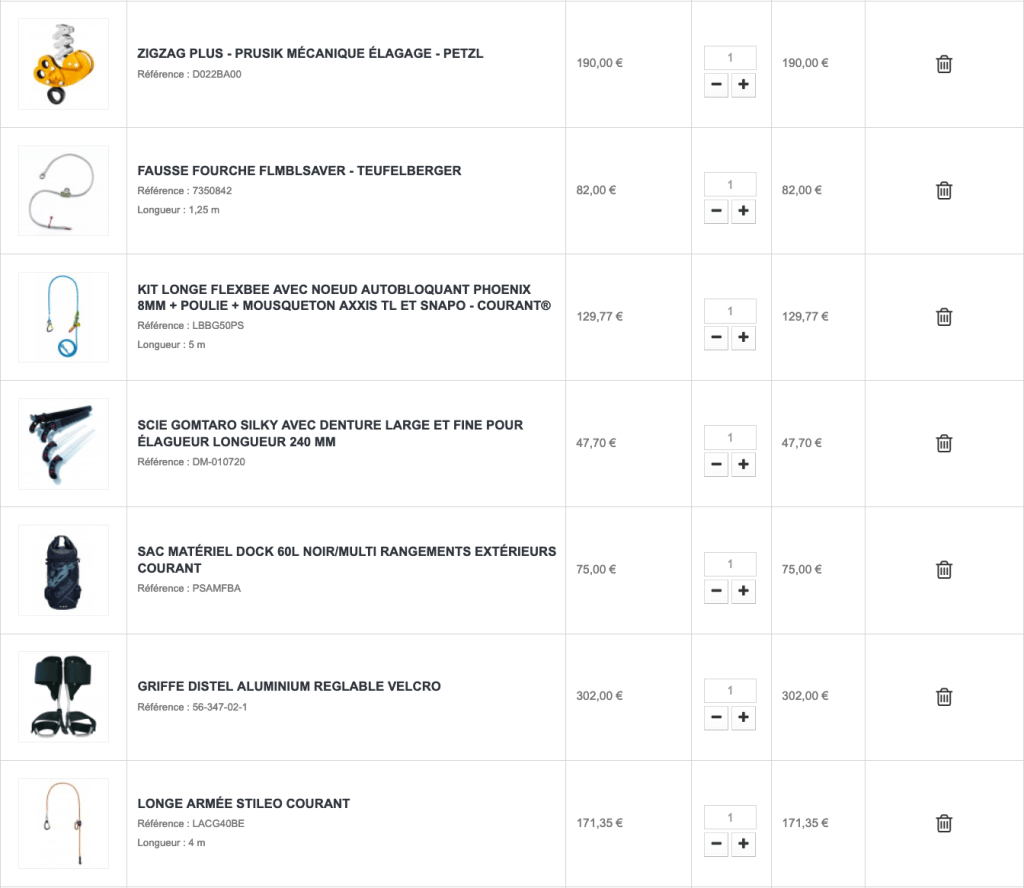Delete the Scie Gomtaro Silky item

point(943,443)
